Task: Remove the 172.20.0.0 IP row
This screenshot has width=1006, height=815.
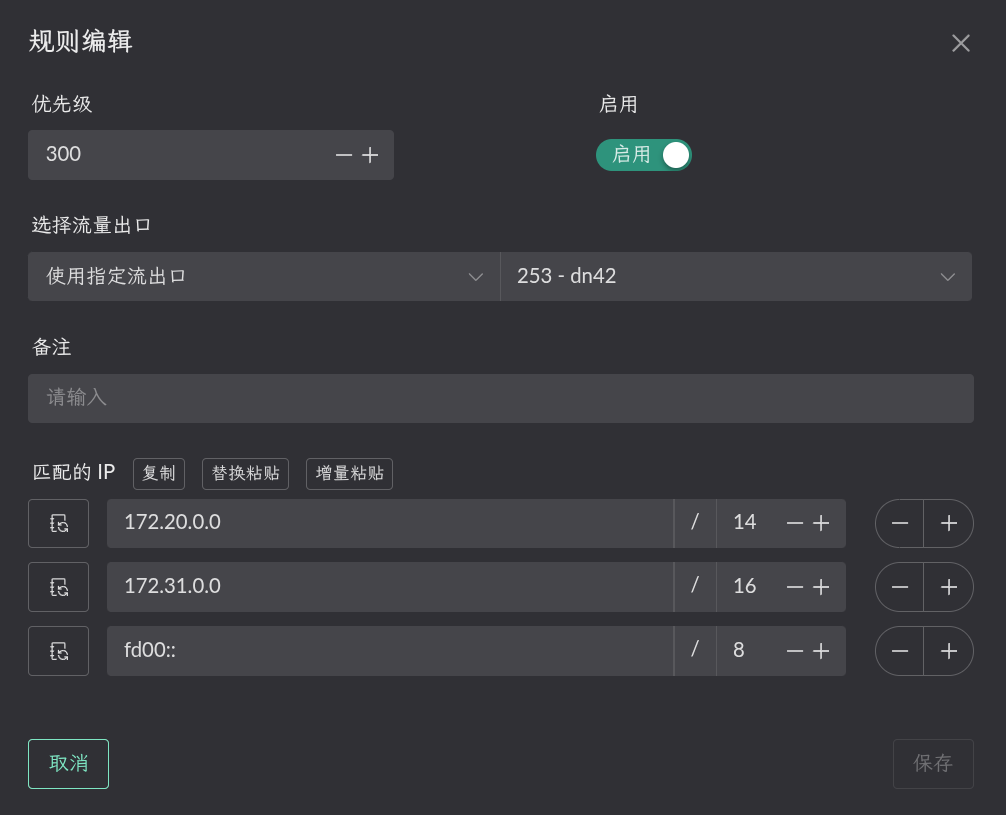Action: (899, 523)
